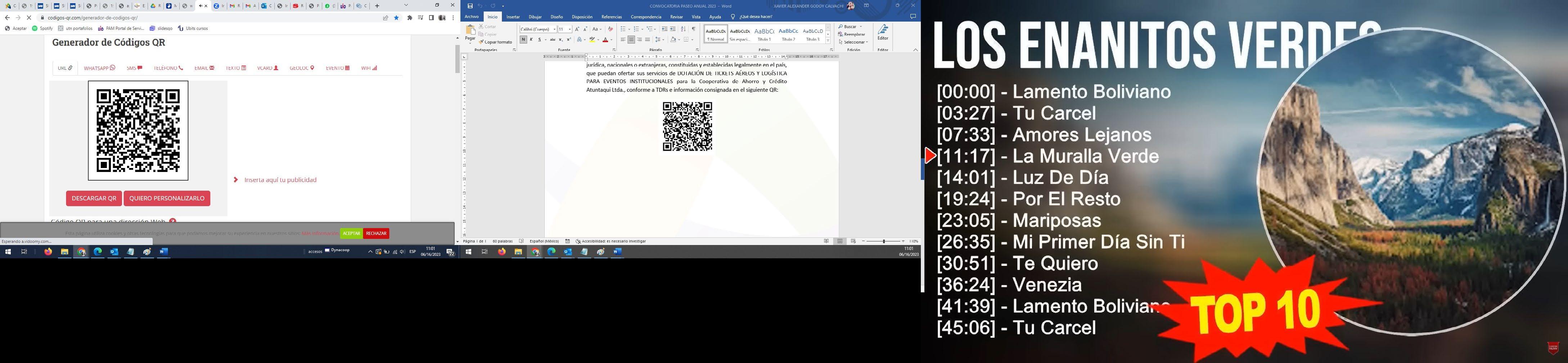Open the Archivo menu in Word
Screen dimensions: 1568x363
471,17
